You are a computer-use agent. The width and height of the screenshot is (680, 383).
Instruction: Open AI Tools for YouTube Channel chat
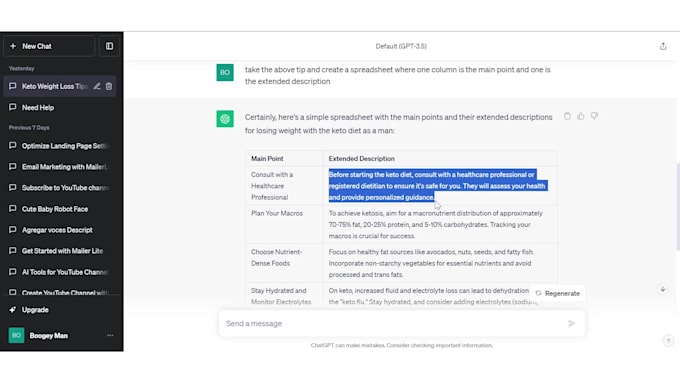coord(60,272)
